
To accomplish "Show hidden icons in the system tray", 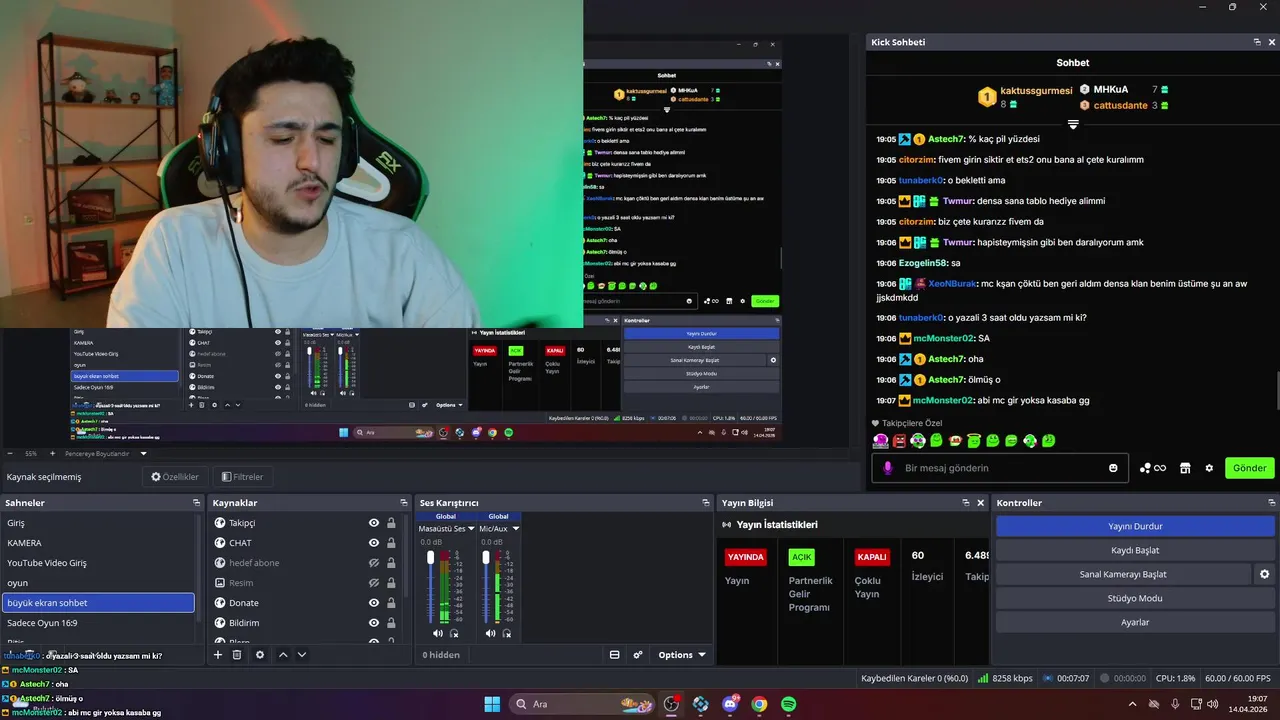I will point(1132,704).
